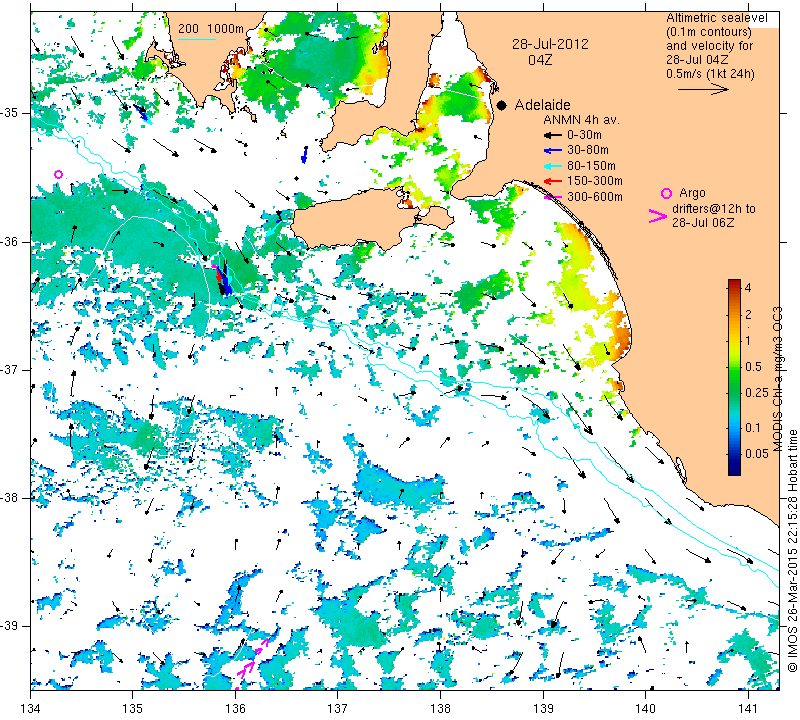Click the ANMN 4h av. legend heading
This screenshot has width=800, height=720.
[x=581, y=120]
